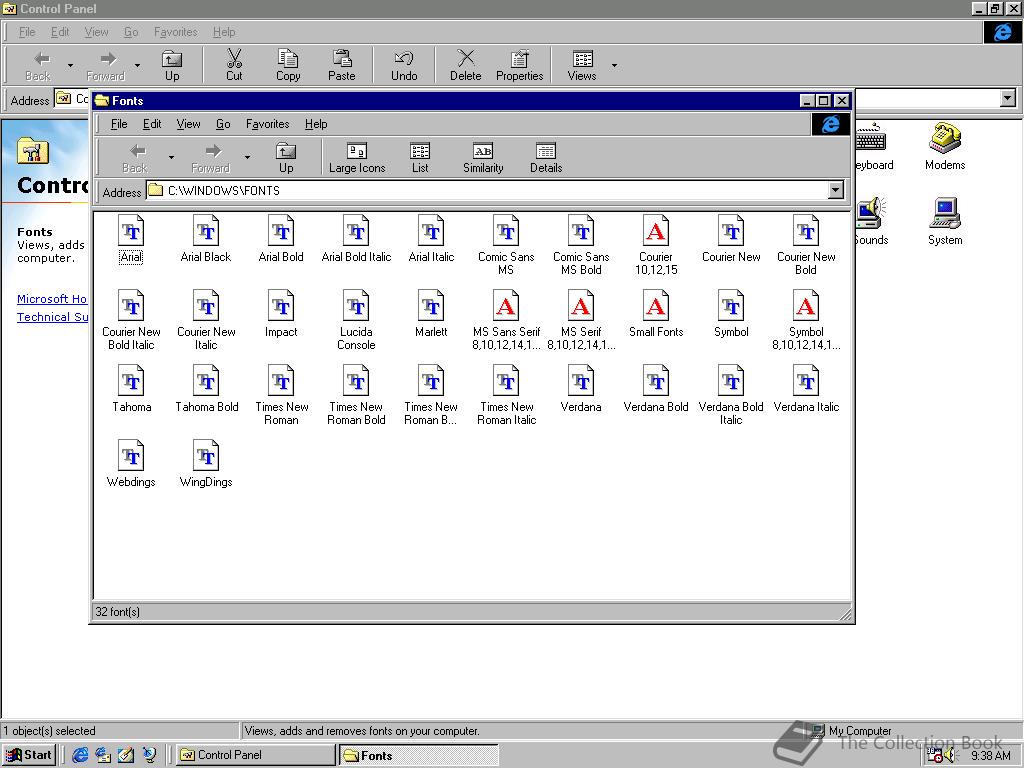Switch Fonts window to Details view
The image size is (1024, 768).
[546, 158]
